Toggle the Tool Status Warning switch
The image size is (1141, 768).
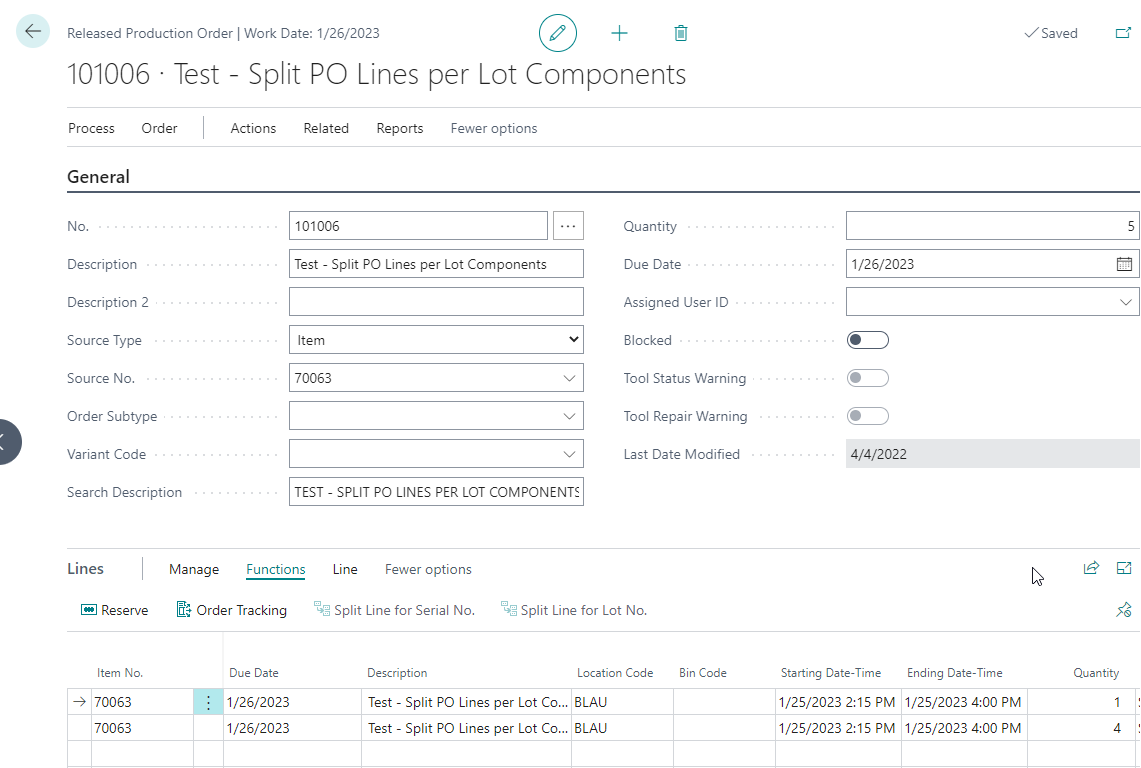tap(867, 378)
